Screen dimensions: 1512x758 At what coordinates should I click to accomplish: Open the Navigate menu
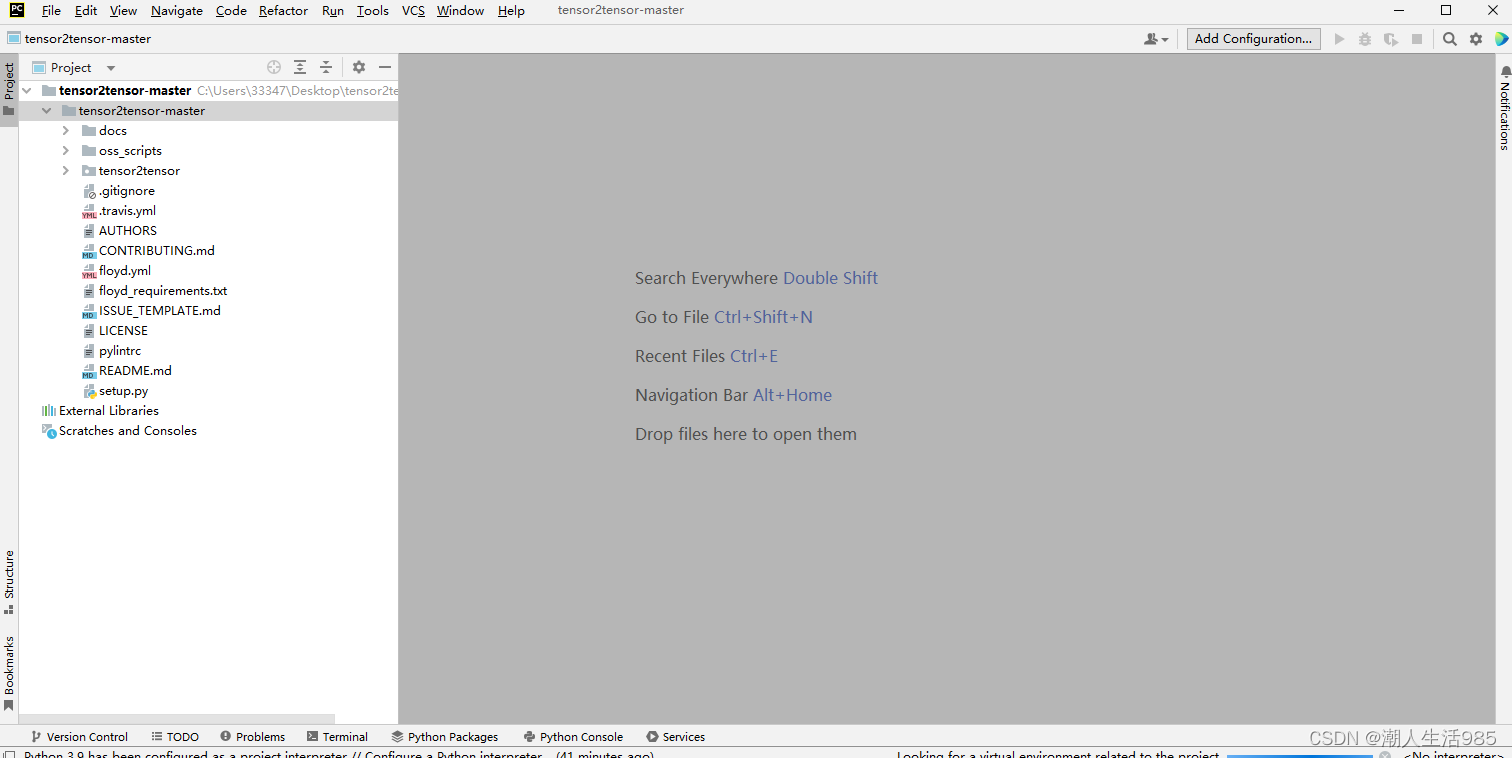click(x=177, y=11)
